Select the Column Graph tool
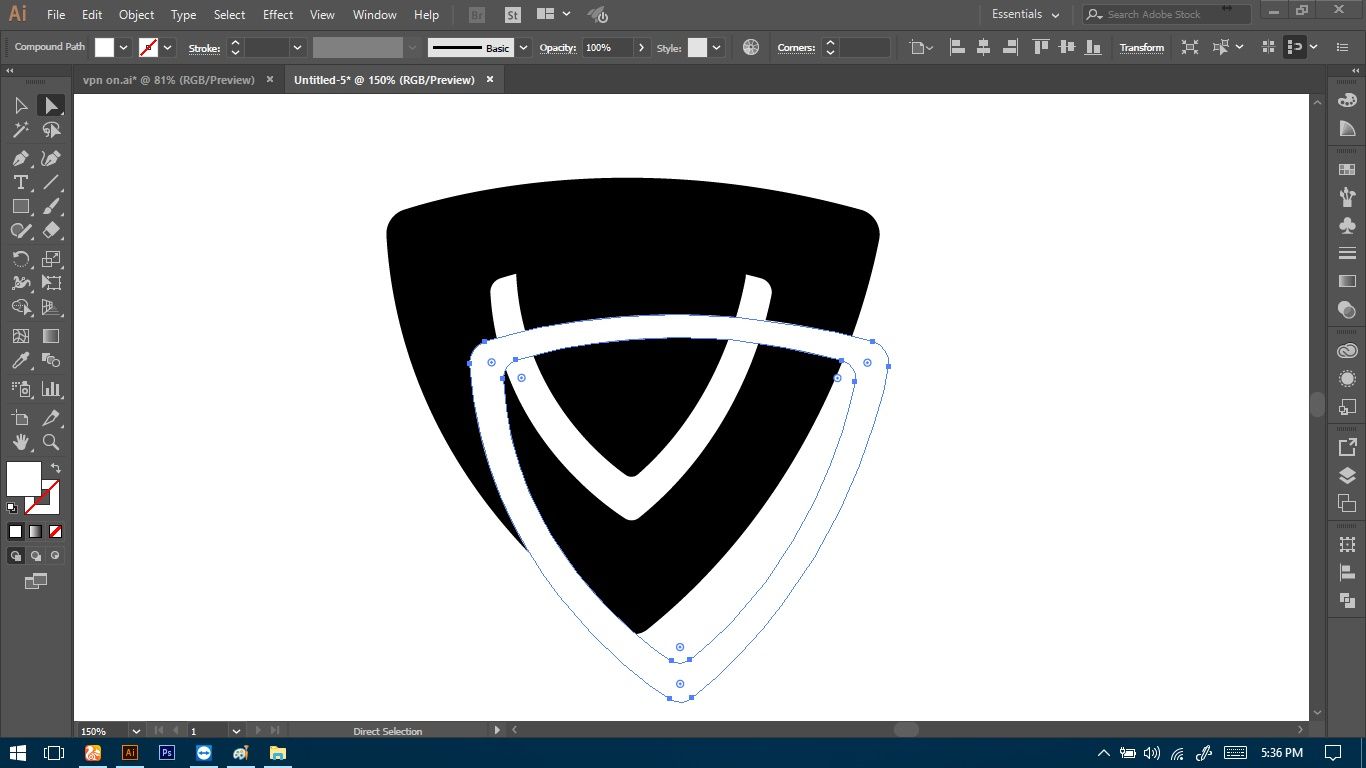Screen dimensions: 1366x768 (51, 388)
